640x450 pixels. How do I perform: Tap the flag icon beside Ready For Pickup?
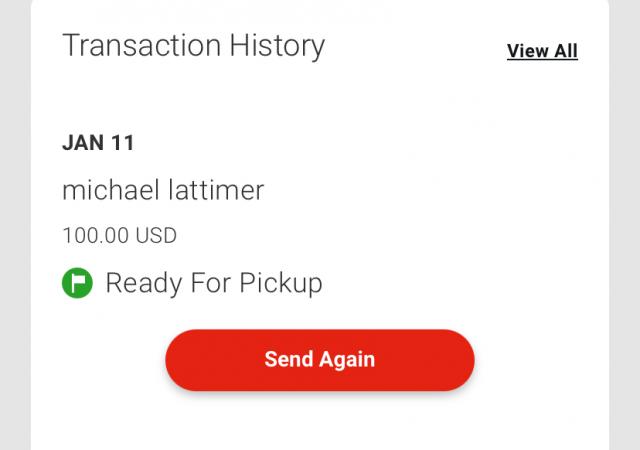77,284
